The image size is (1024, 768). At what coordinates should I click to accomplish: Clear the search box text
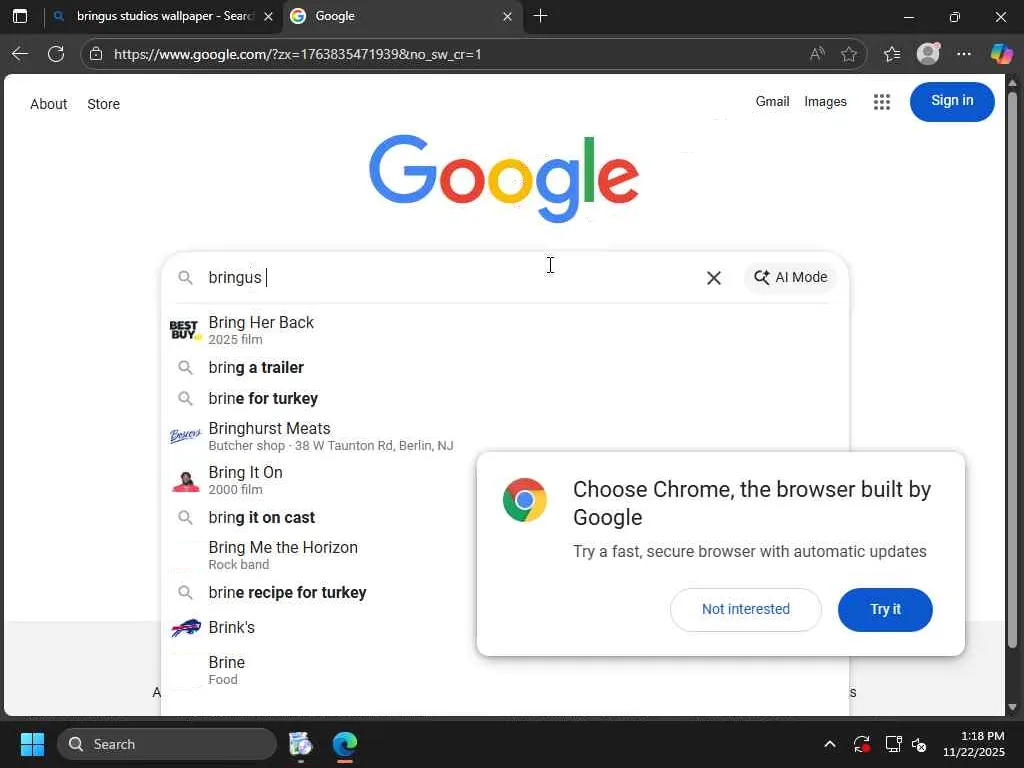coord(713,278)
